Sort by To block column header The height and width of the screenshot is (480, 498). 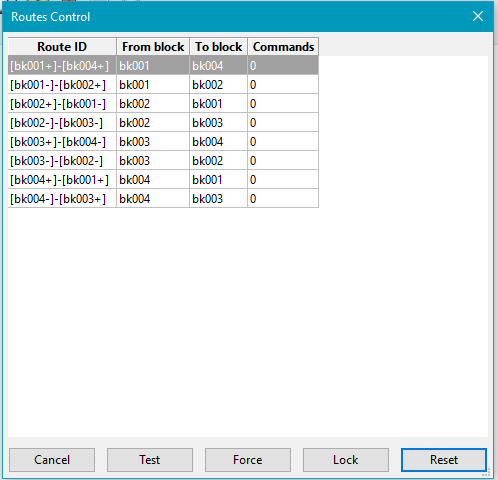[218, 47]
